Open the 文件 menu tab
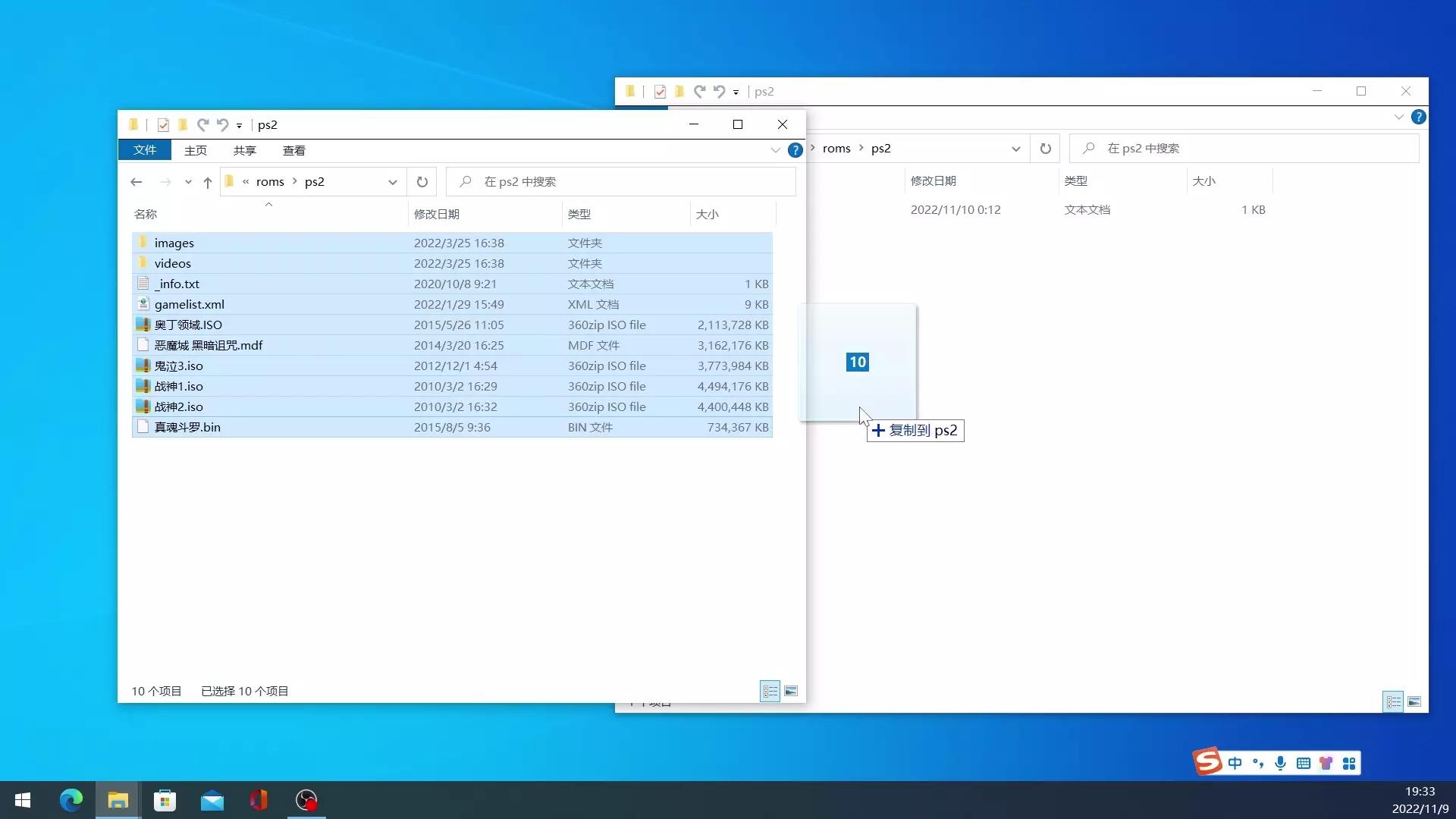Viewport: 1456px width, 819px height. tap(144, 150)
